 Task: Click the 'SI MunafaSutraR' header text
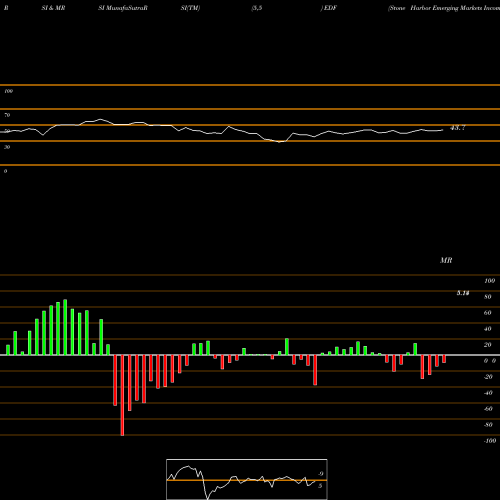point(123,8)
